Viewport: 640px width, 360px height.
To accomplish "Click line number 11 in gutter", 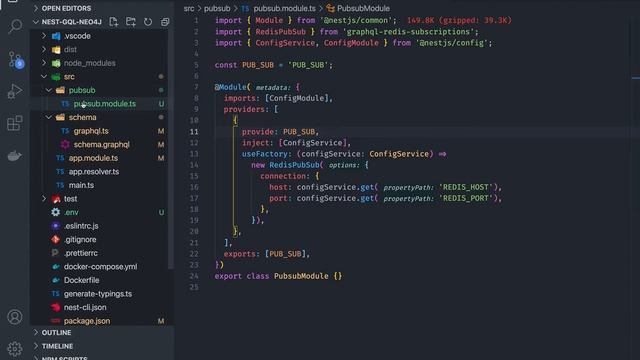I will (x=194, y=131).
